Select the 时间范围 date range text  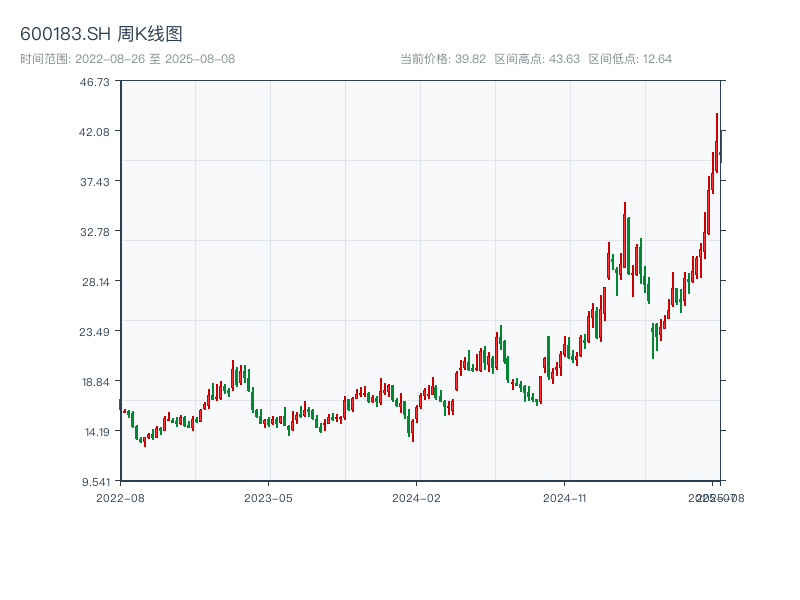(x=127, y=59)
